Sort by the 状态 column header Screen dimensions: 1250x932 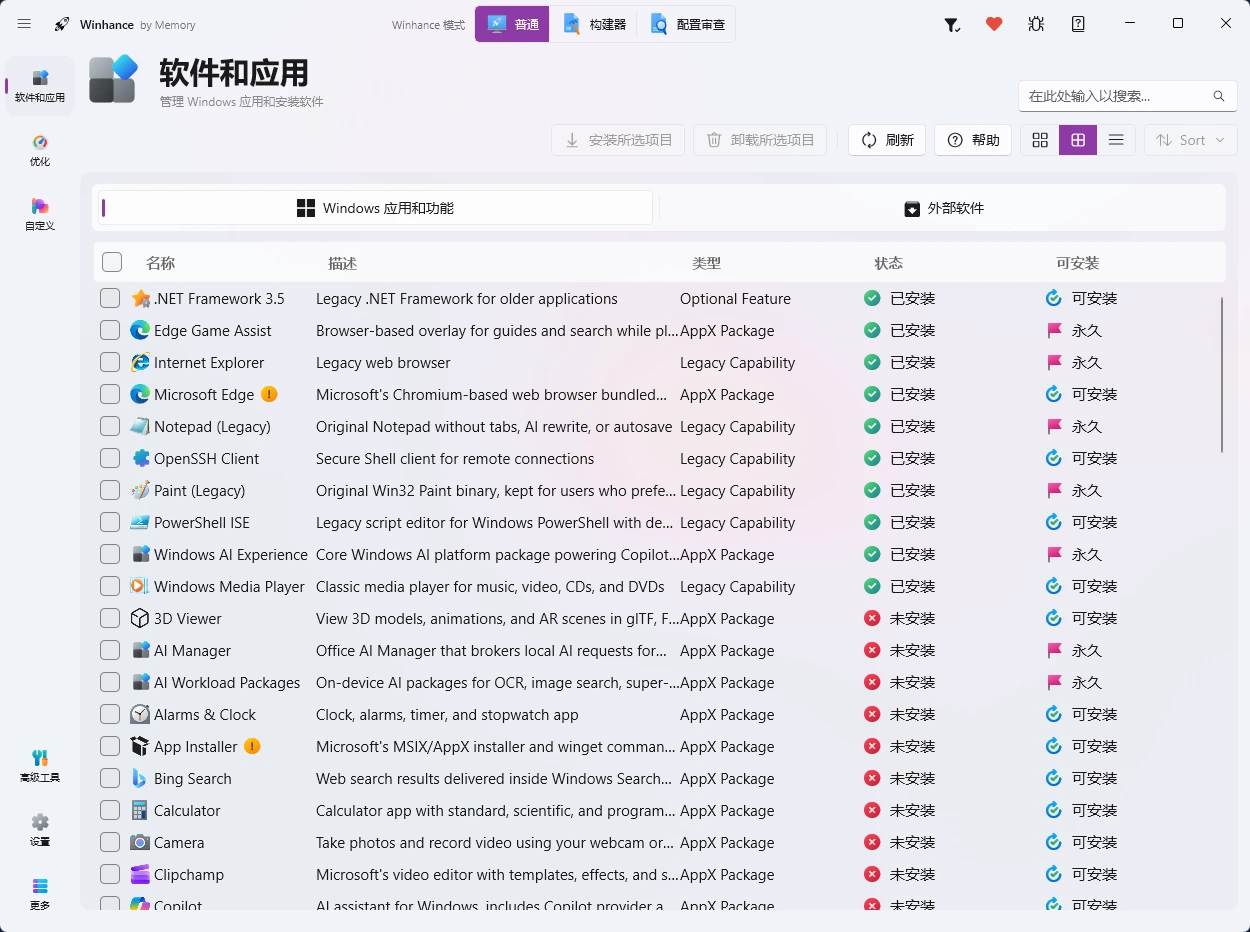tap(888, 263)
